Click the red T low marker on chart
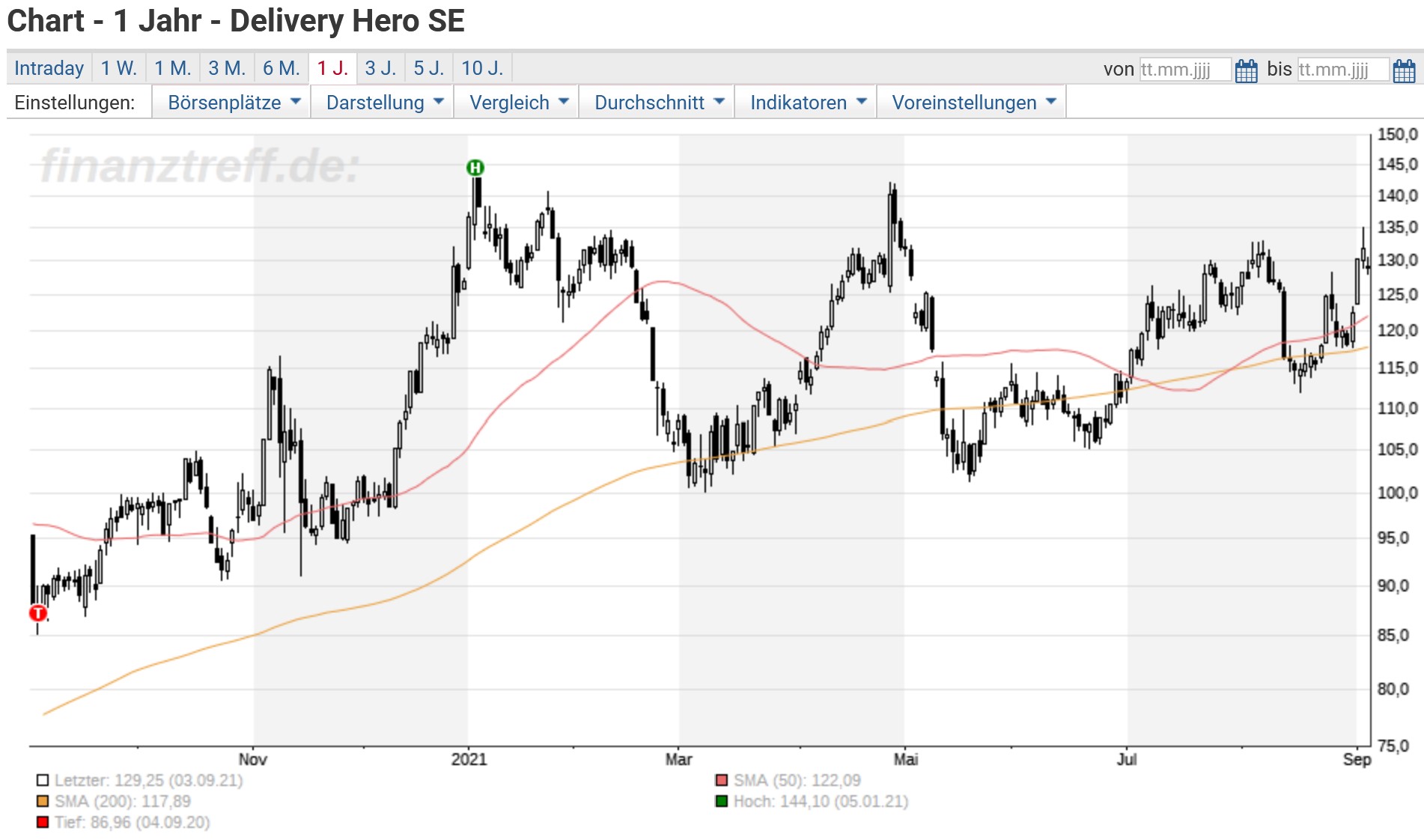This screenshot has height=840, width=1424. point(38,613)
